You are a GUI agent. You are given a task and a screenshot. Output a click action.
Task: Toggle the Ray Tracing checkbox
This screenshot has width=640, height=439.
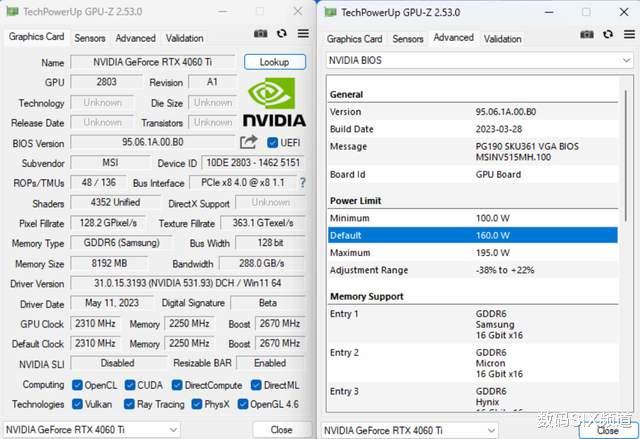point(129,404)
